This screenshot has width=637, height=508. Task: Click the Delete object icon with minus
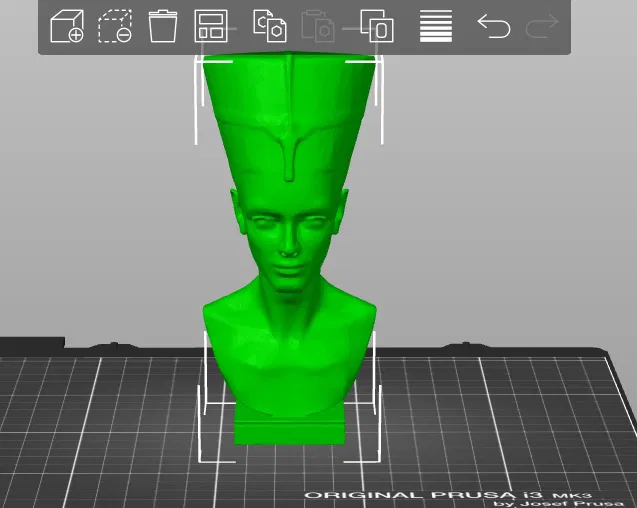[115, 26]
